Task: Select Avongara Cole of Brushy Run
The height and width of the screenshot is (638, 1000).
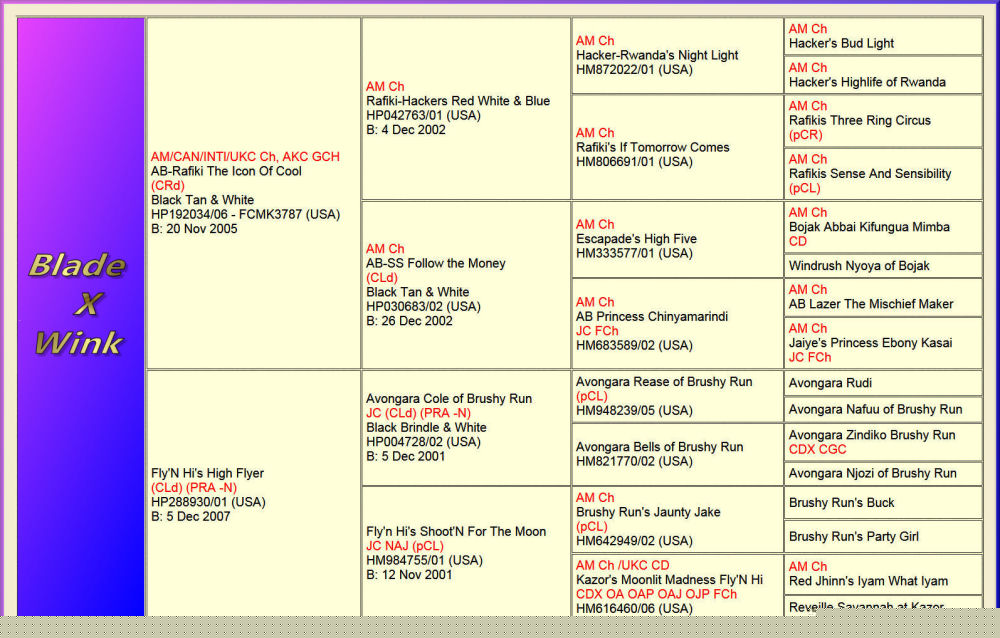Action: pyautogui.click(x=449, y=398)
